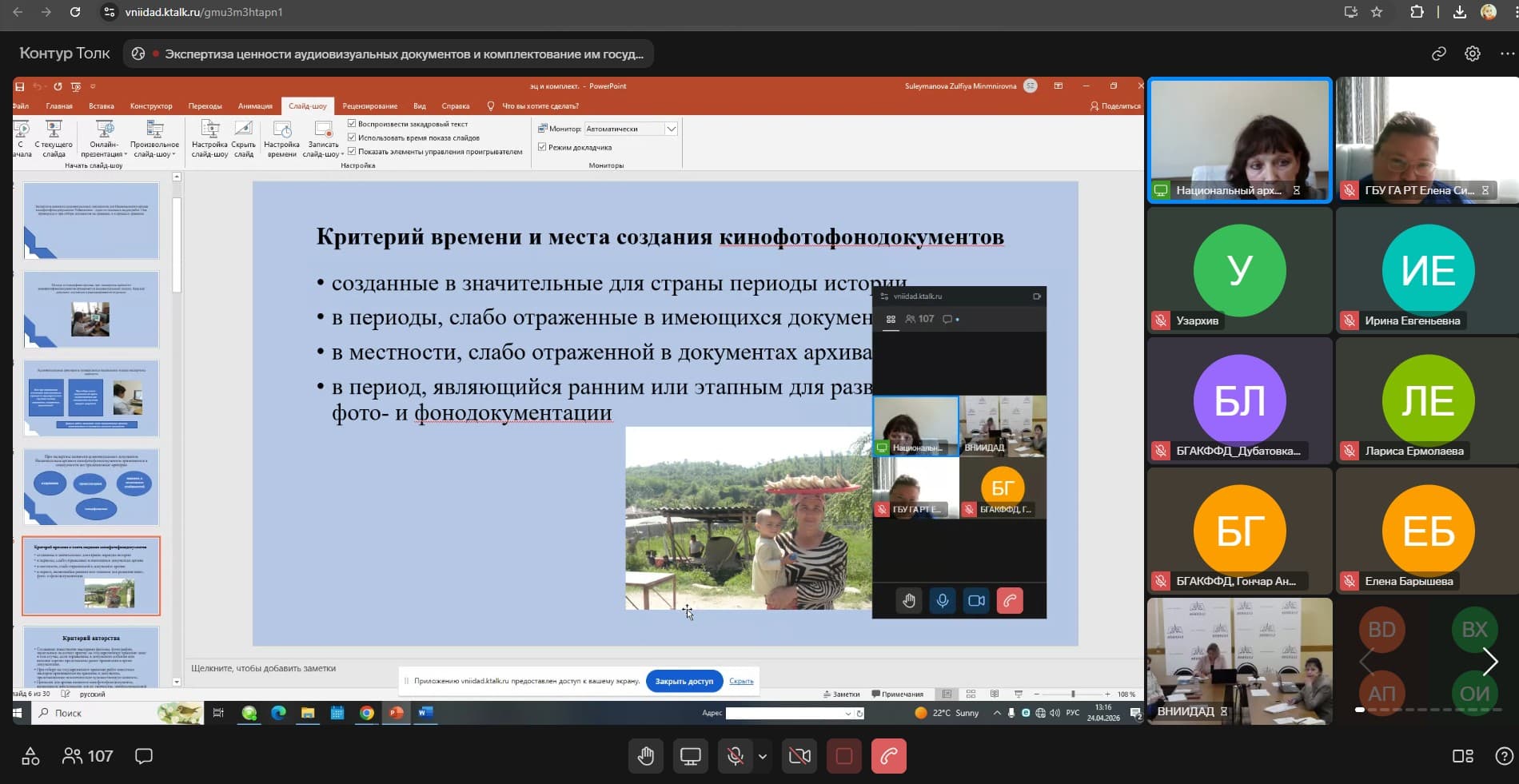
Task: Expand microphone options chevron next to mic
Action: tap(763, 756)
